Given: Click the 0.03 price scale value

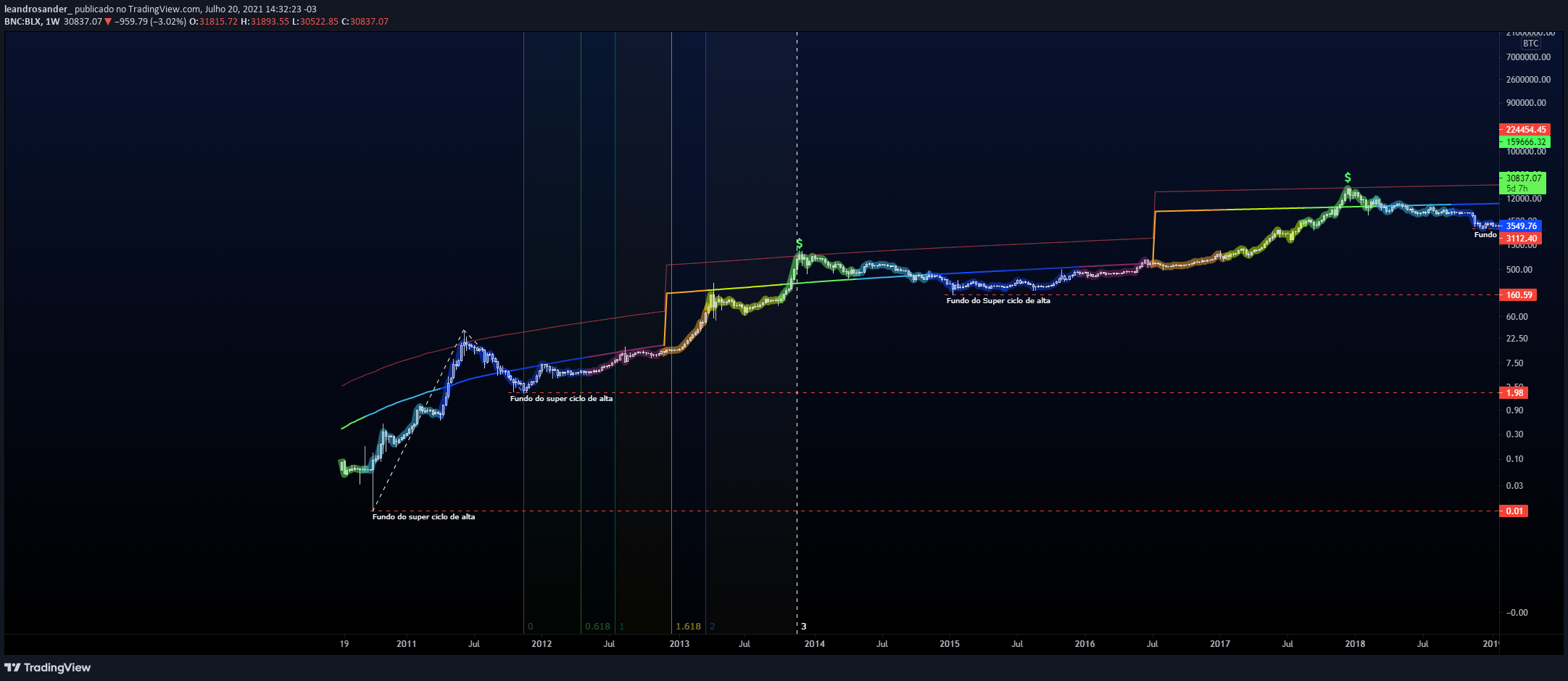Looking at the screenshot, I should point(1515,486).
